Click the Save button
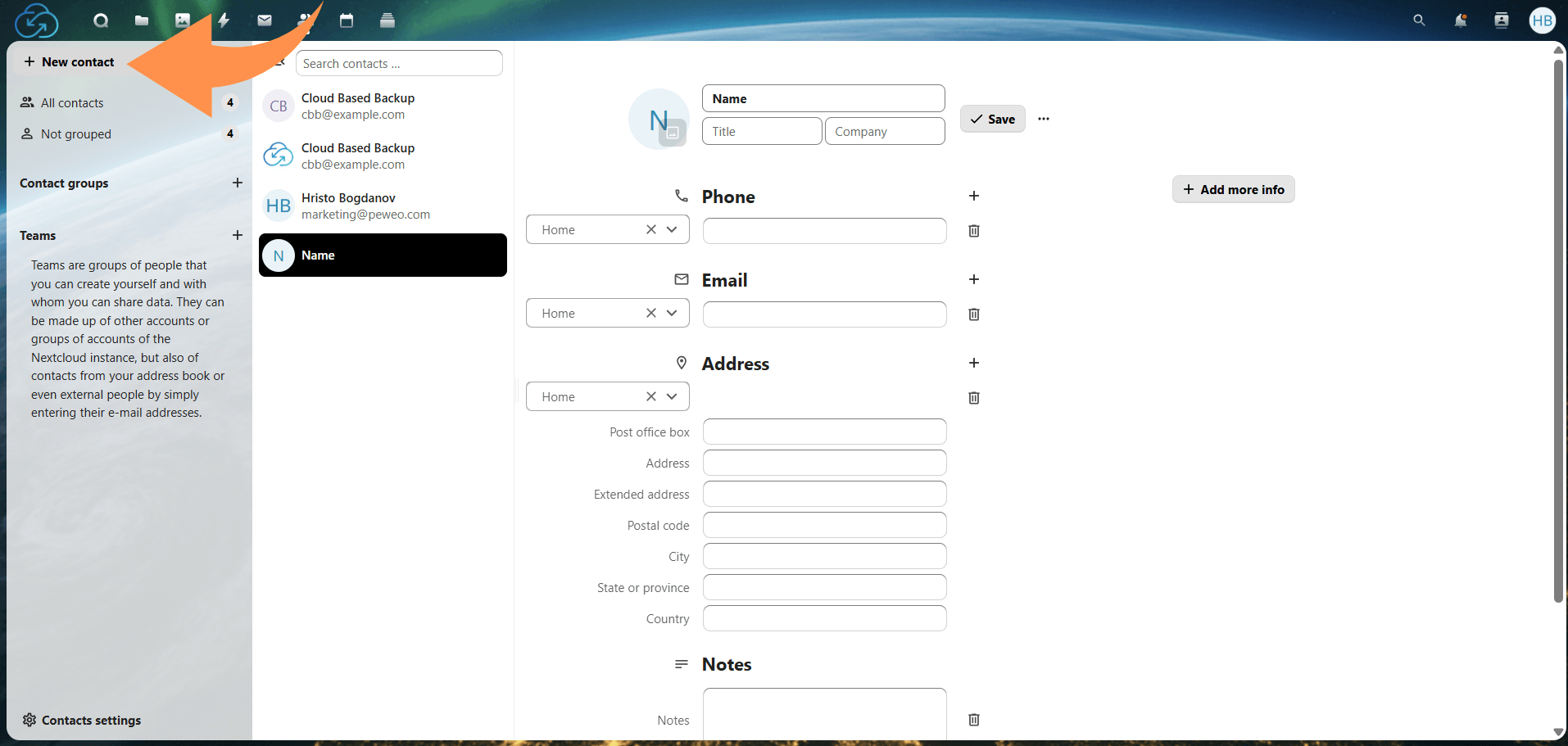1568x746 pixels. [x=992, y=119]
